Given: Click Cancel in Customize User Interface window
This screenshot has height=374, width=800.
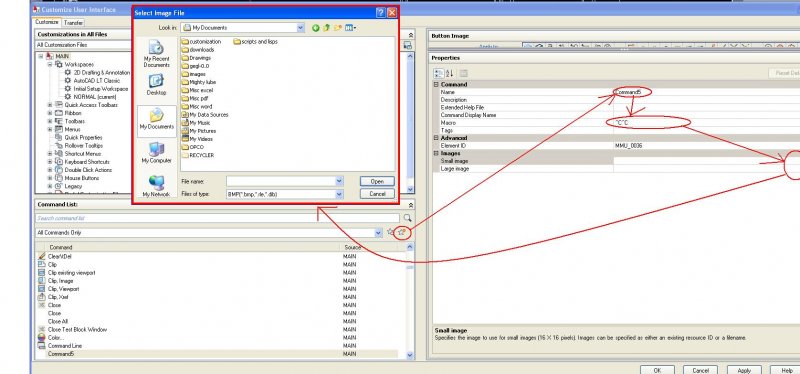Looking at the screenshot, I should pos(701,370).
